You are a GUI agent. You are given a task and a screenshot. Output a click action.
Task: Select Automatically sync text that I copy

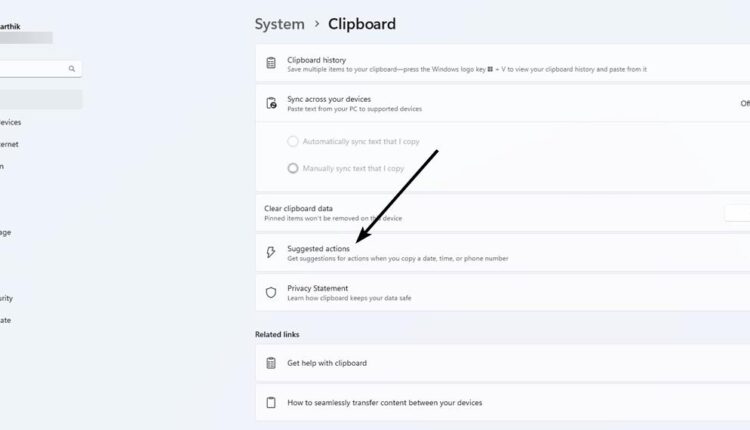[293, 142]
